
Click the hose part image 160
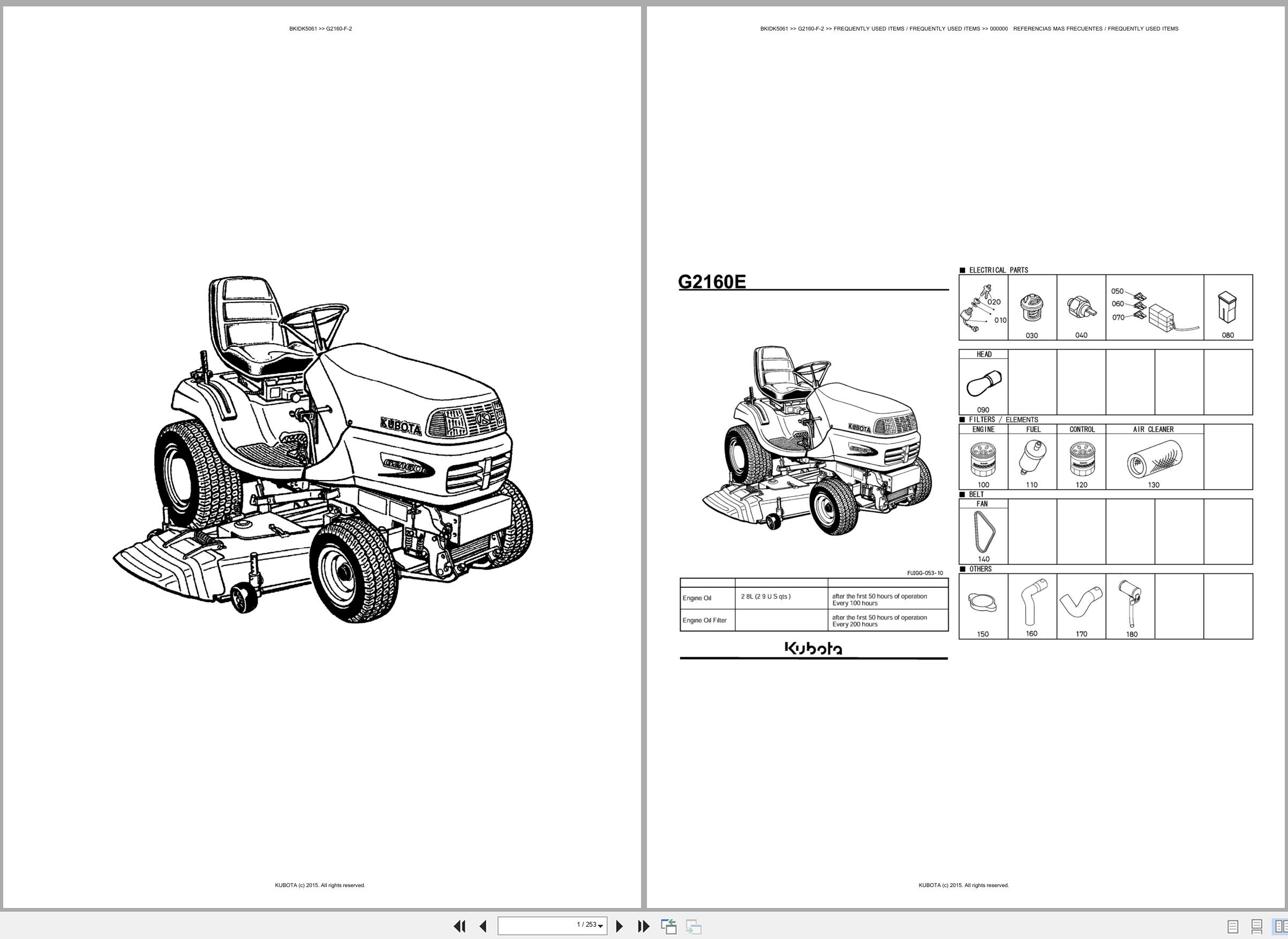pyautogui.click(x=1033, y=602)
